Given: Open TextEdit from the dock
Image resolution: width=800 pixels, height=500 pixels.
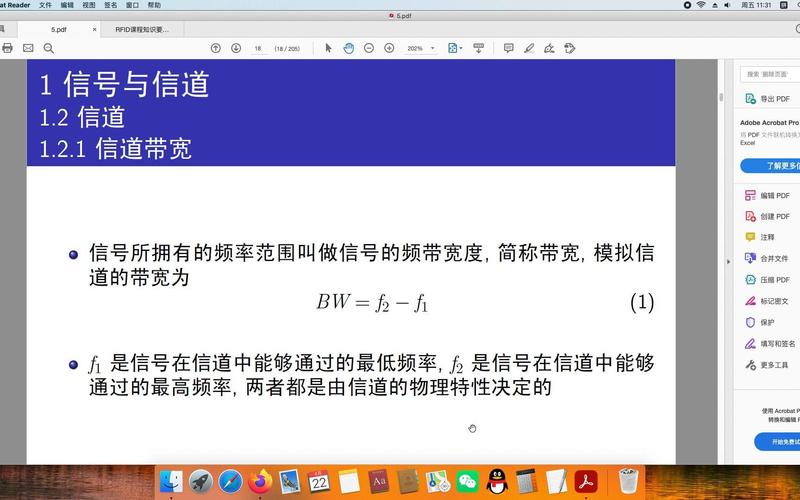Looking at the screenshot, I should (556, 481).
